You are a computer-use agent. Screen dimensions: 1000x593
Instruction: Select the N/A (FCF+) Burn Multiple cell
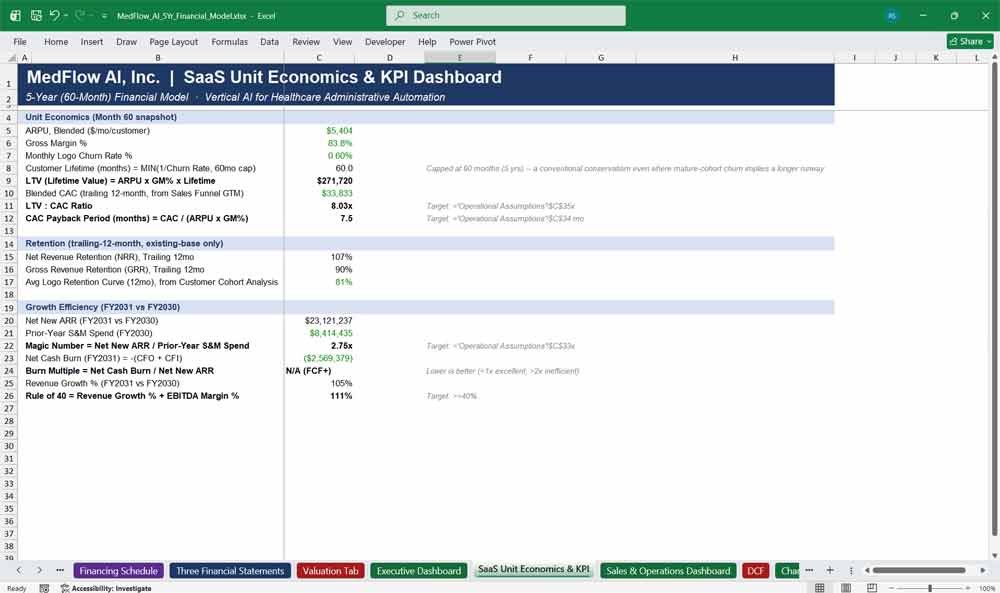[319, 370]
